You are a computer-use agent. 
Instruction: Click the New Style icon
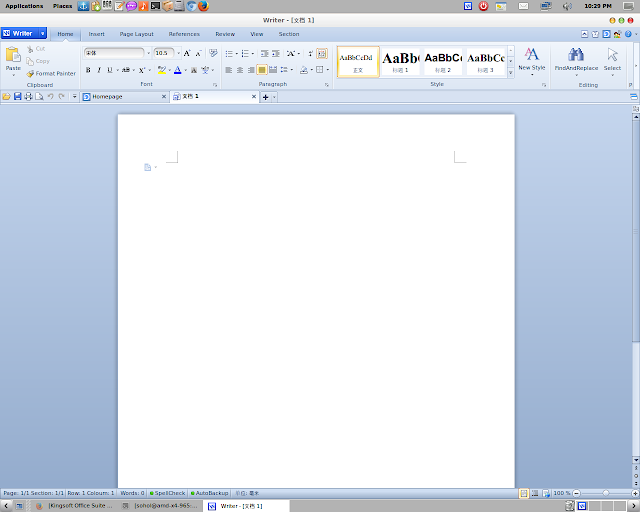pos(531,54)
